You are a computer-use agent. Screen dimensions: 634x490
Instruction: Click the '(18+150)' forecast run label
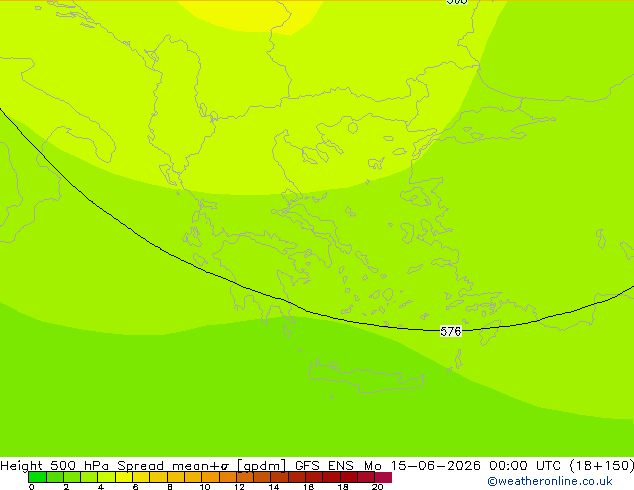602,466
